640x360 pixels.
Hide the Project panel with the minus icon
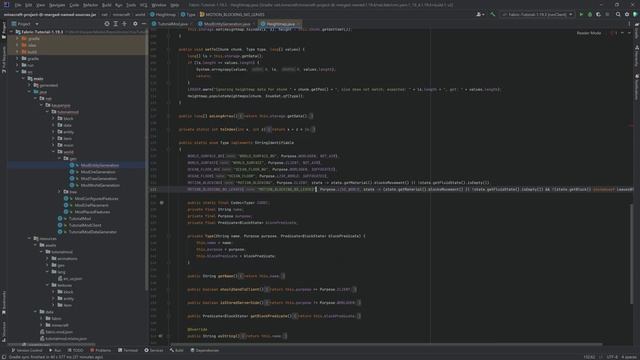click(144, 24)
